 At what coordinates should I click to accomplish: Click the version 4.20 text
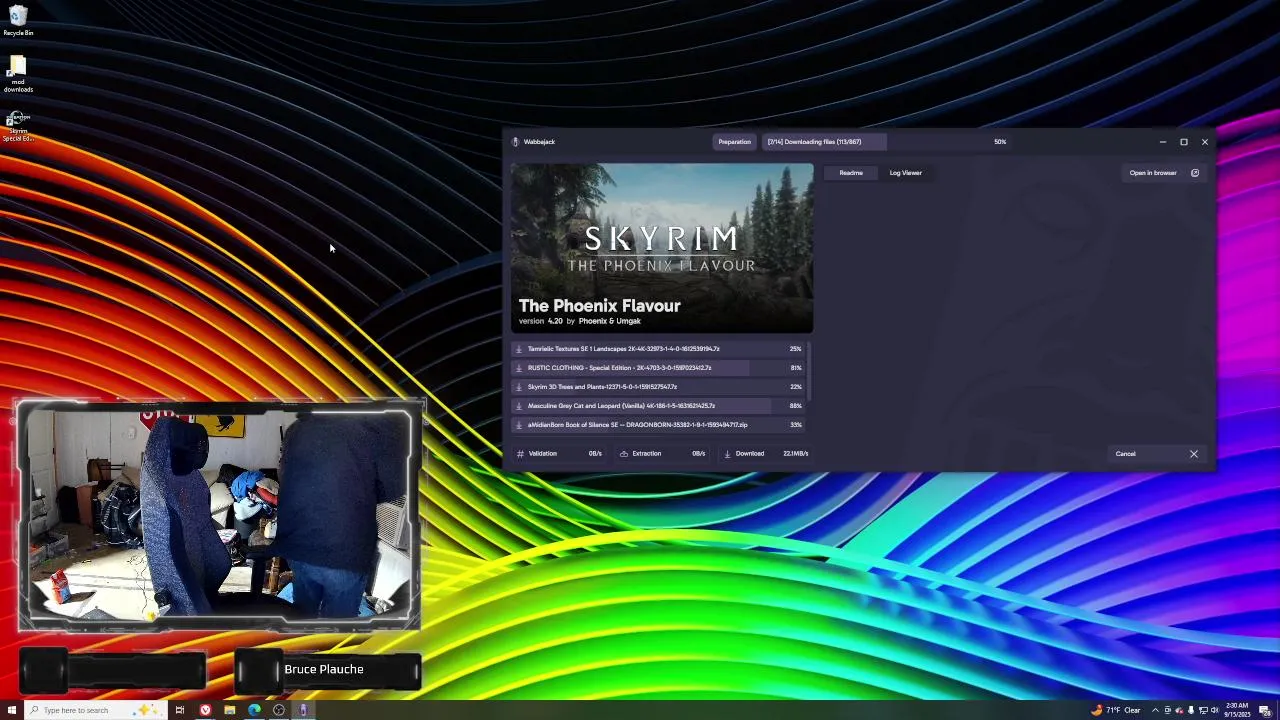[x=541, y=321]
